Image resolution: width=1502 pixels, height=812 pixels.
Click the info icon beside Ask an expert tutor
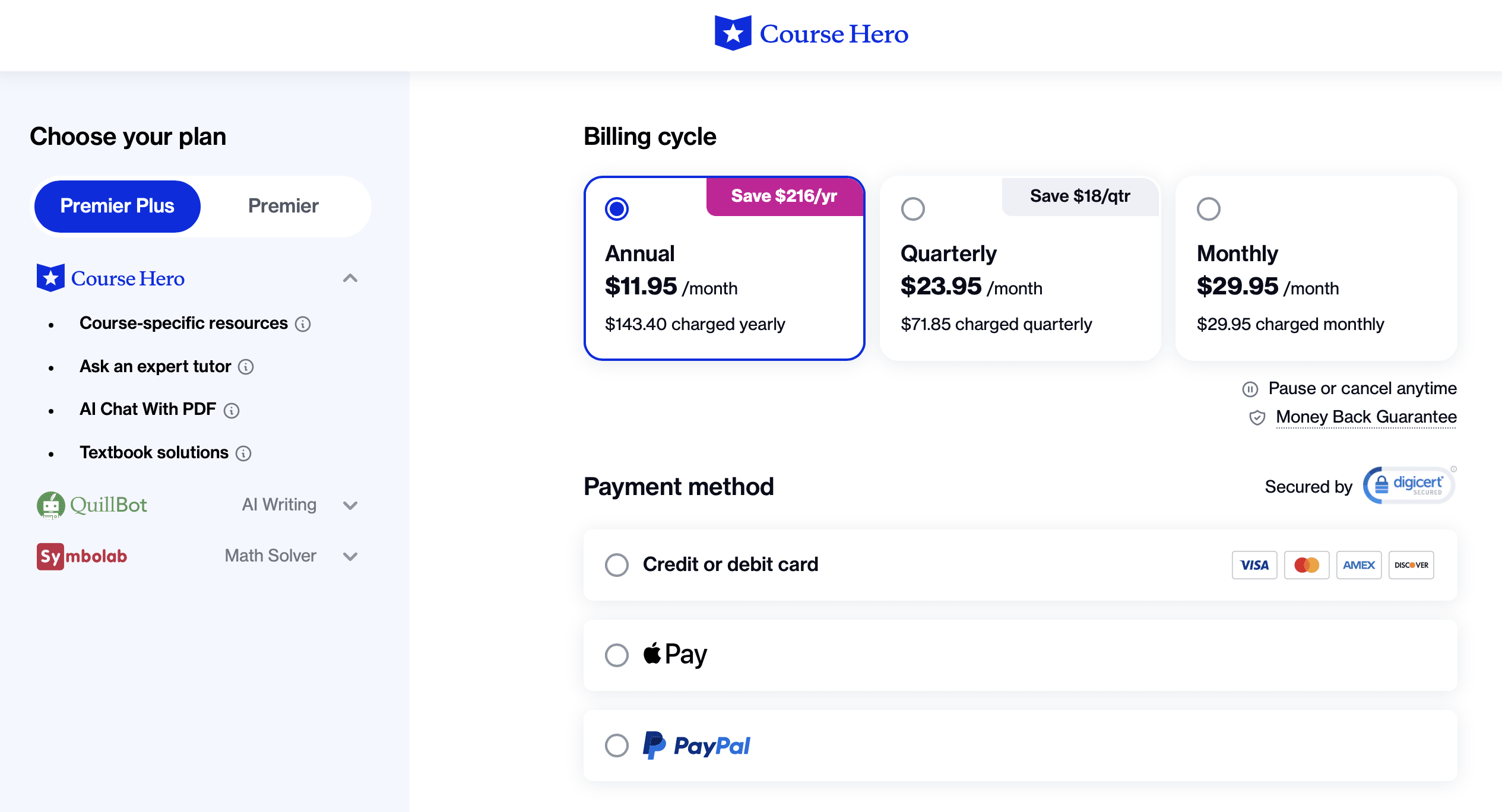click(x=246, y=367)
